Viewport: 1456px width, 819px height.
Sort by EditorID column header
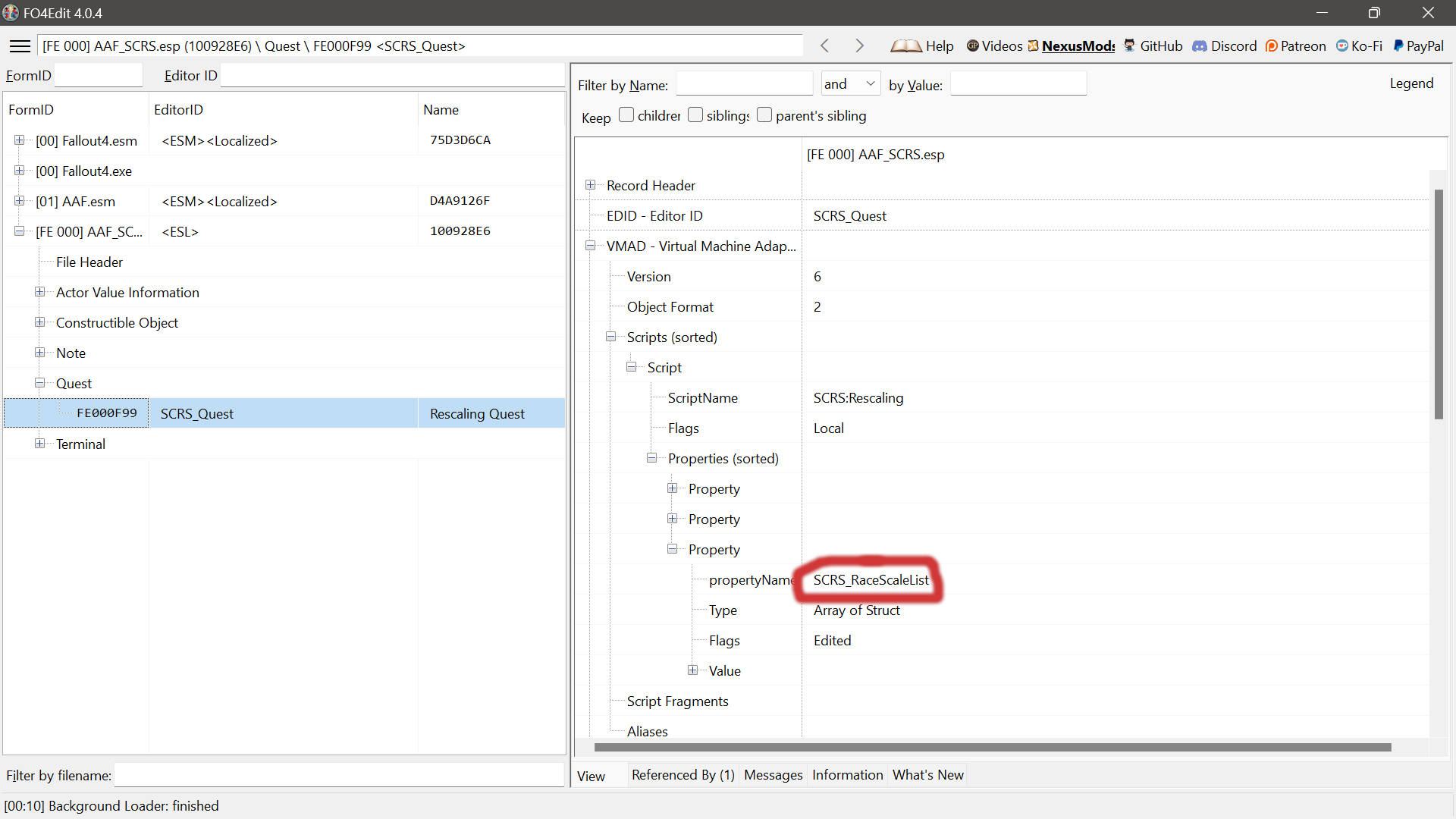point(284,109)
